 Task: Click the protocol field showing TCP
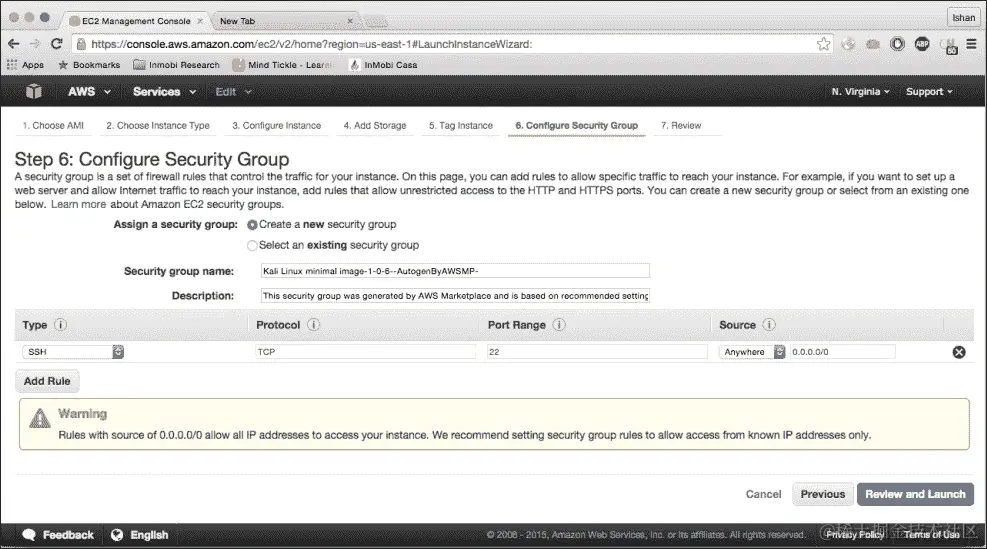tap(365, 352)
